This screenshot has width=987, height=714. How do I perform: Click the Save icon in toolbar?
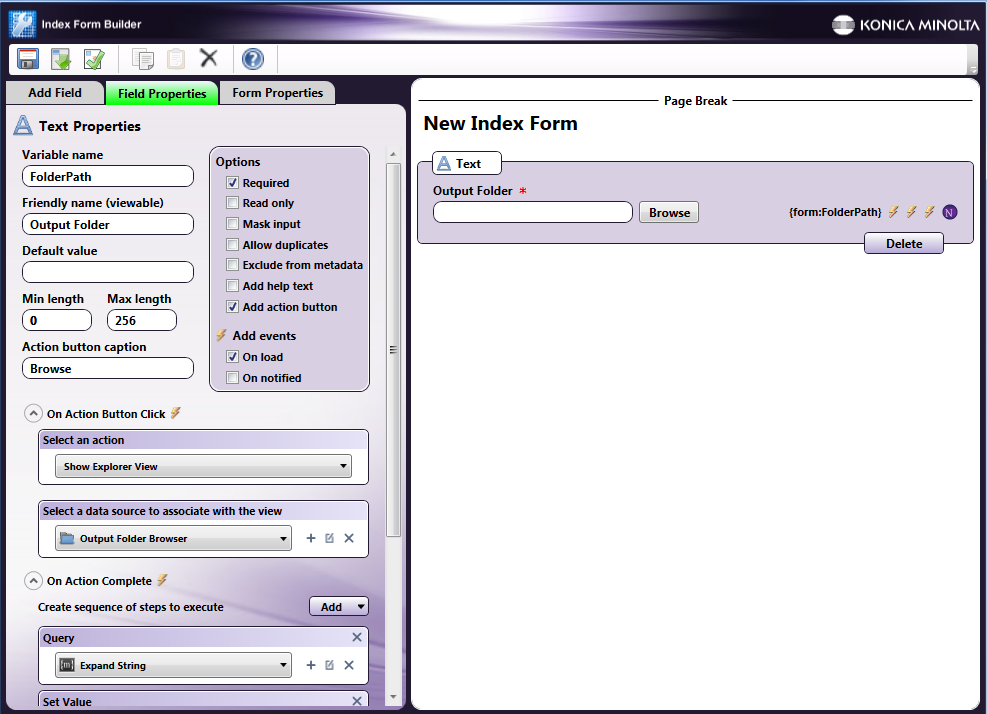pos(28,59)
